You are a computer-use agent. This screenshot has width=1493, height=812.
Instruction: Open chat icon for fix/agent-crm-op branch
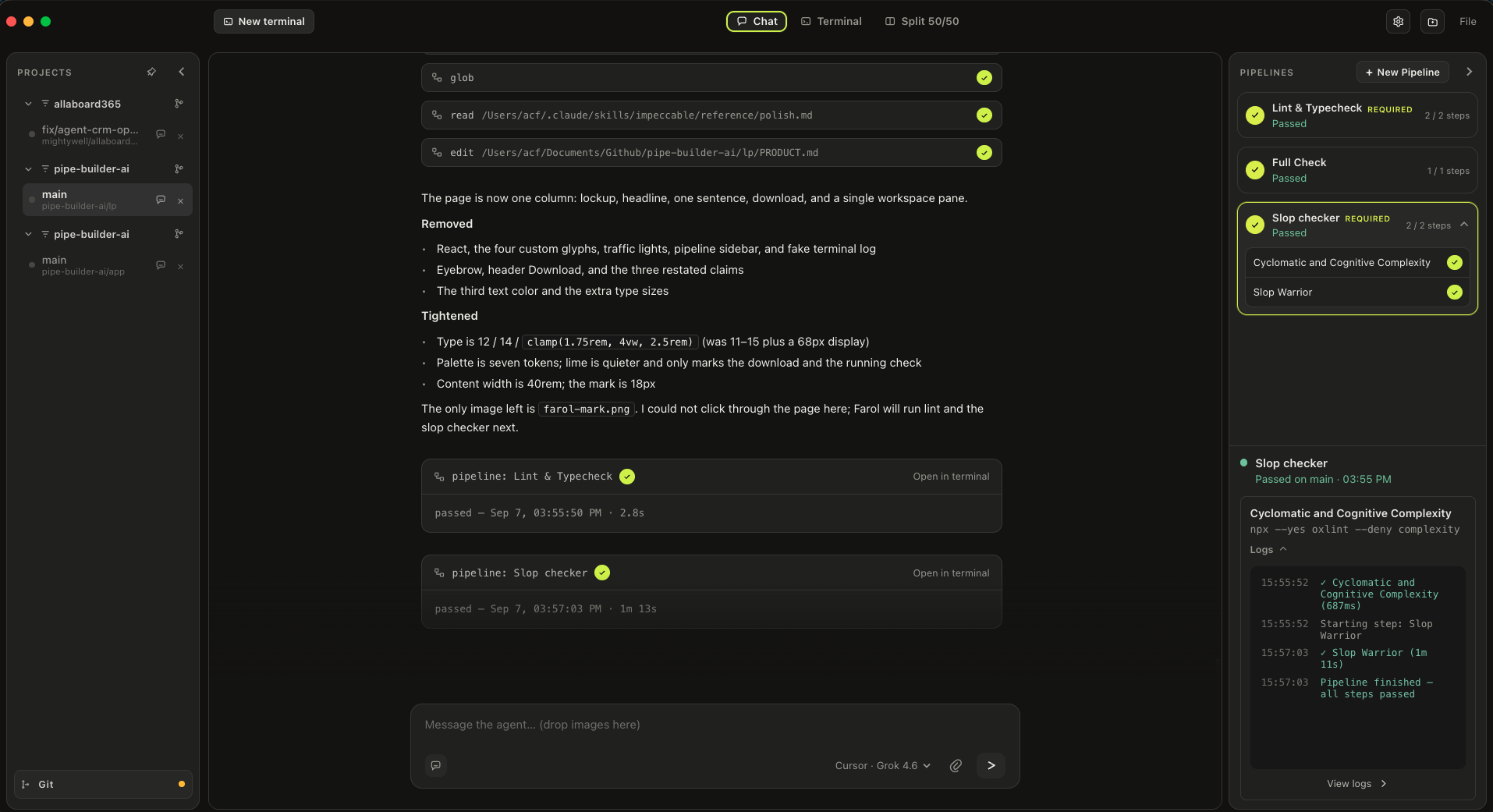click(x=161, y=134)
